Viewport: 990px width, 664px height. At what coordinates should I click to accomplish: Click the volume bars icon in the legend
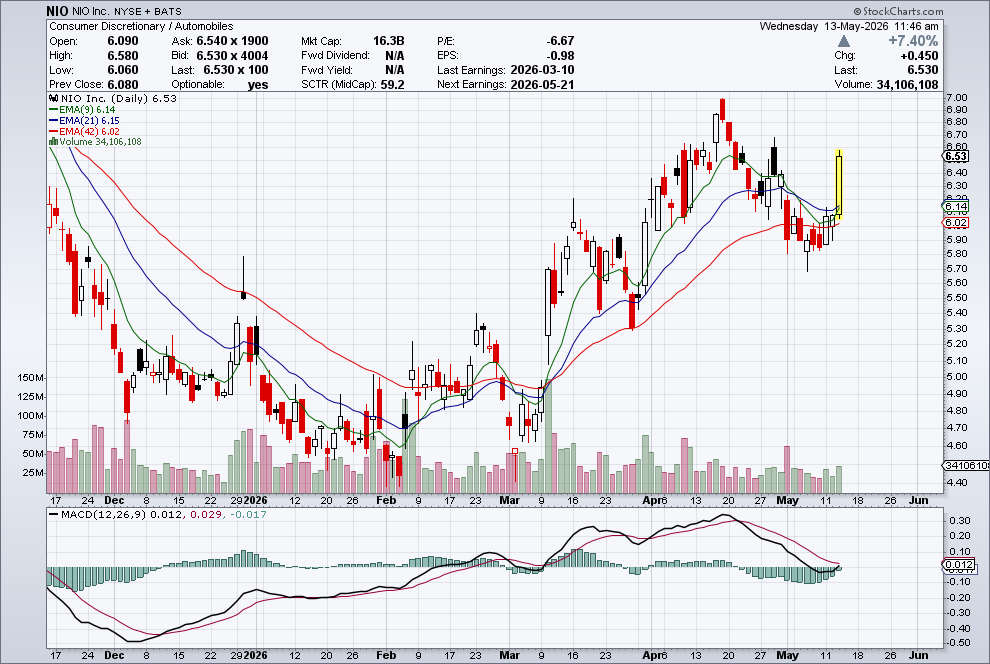[53, 141]
